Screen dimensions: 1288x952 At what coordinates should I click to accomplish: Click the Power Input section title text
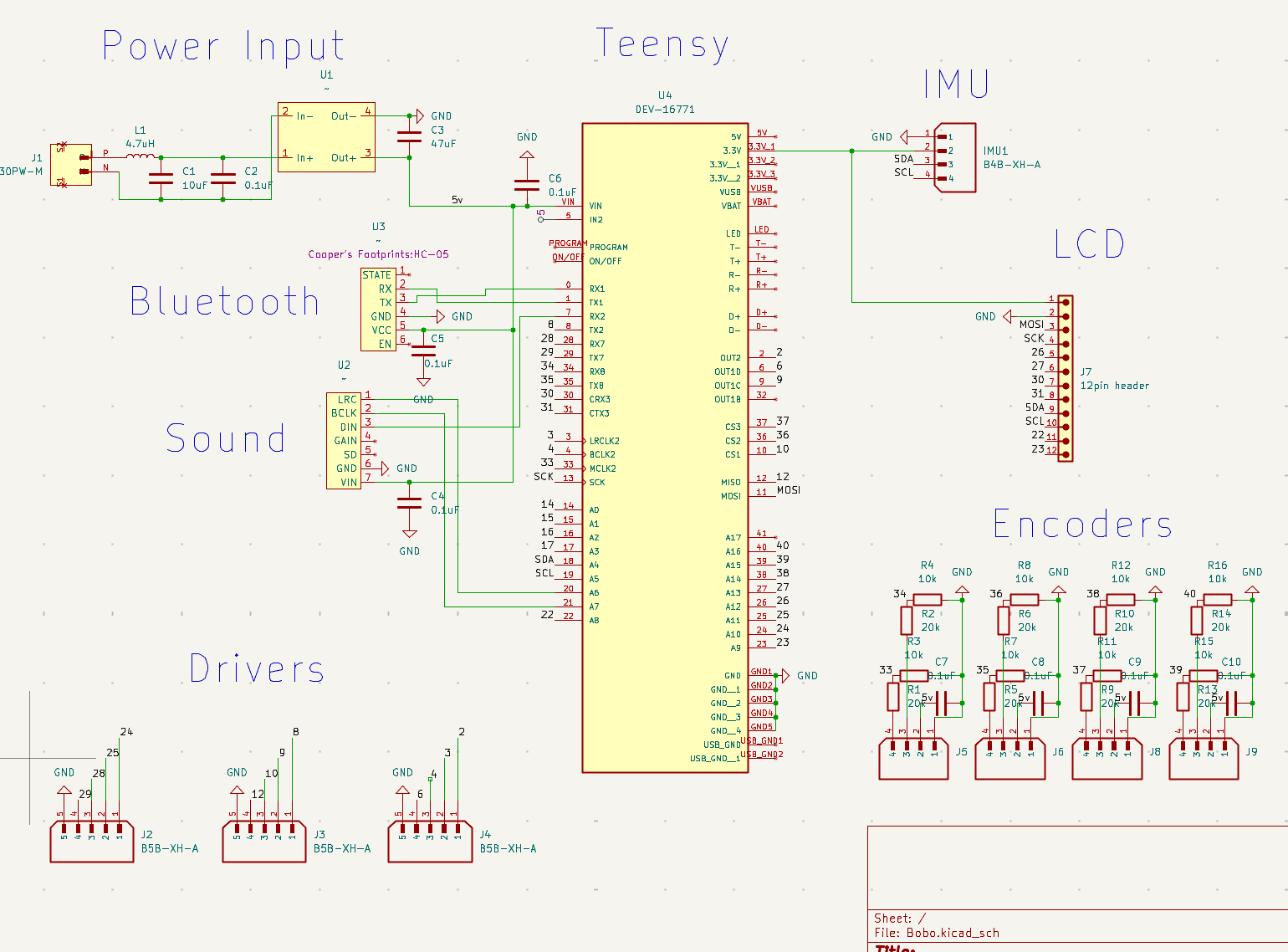(x=222, y=46)
